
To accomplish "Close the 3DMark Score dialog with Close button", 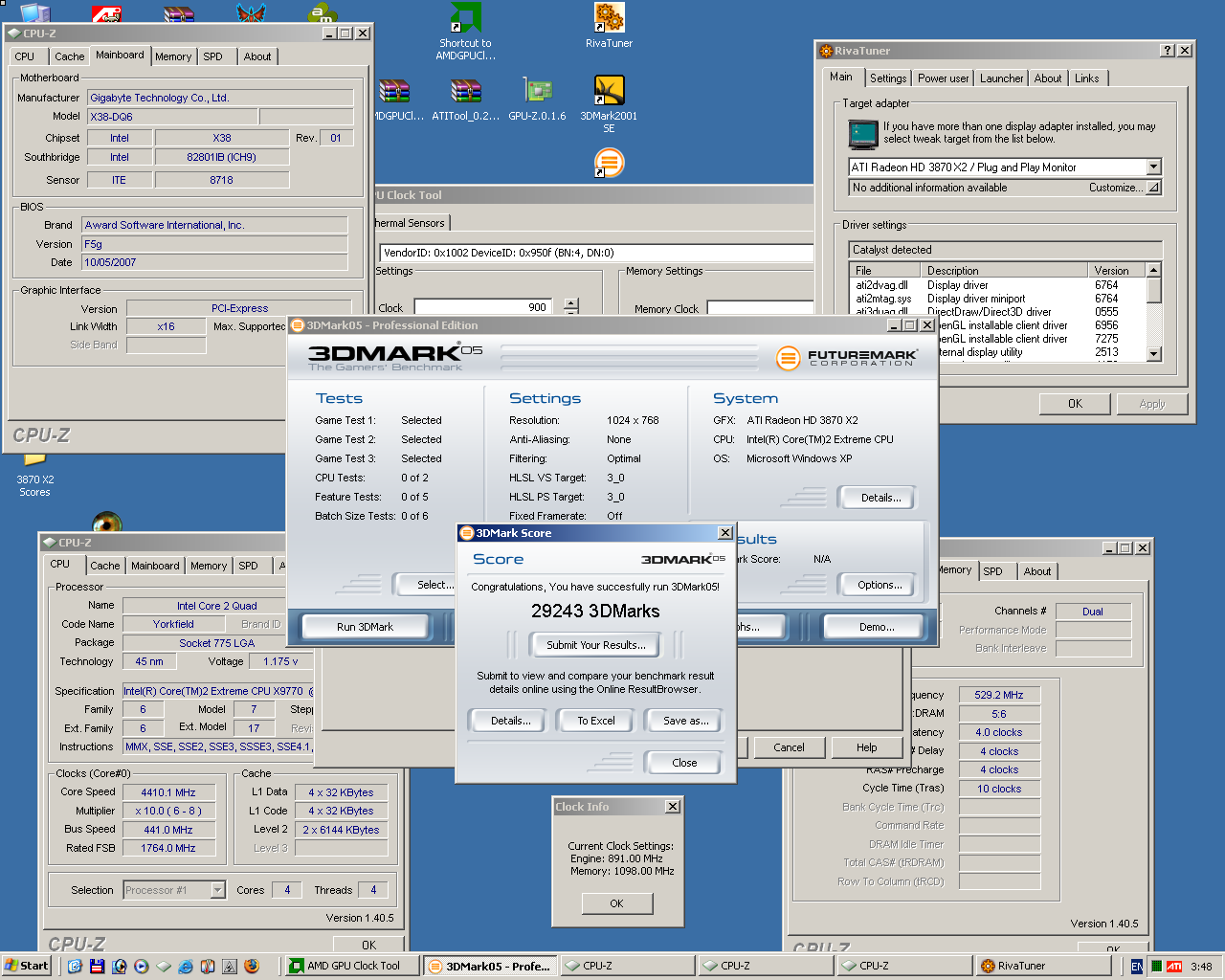I will [x=684, y=763].
